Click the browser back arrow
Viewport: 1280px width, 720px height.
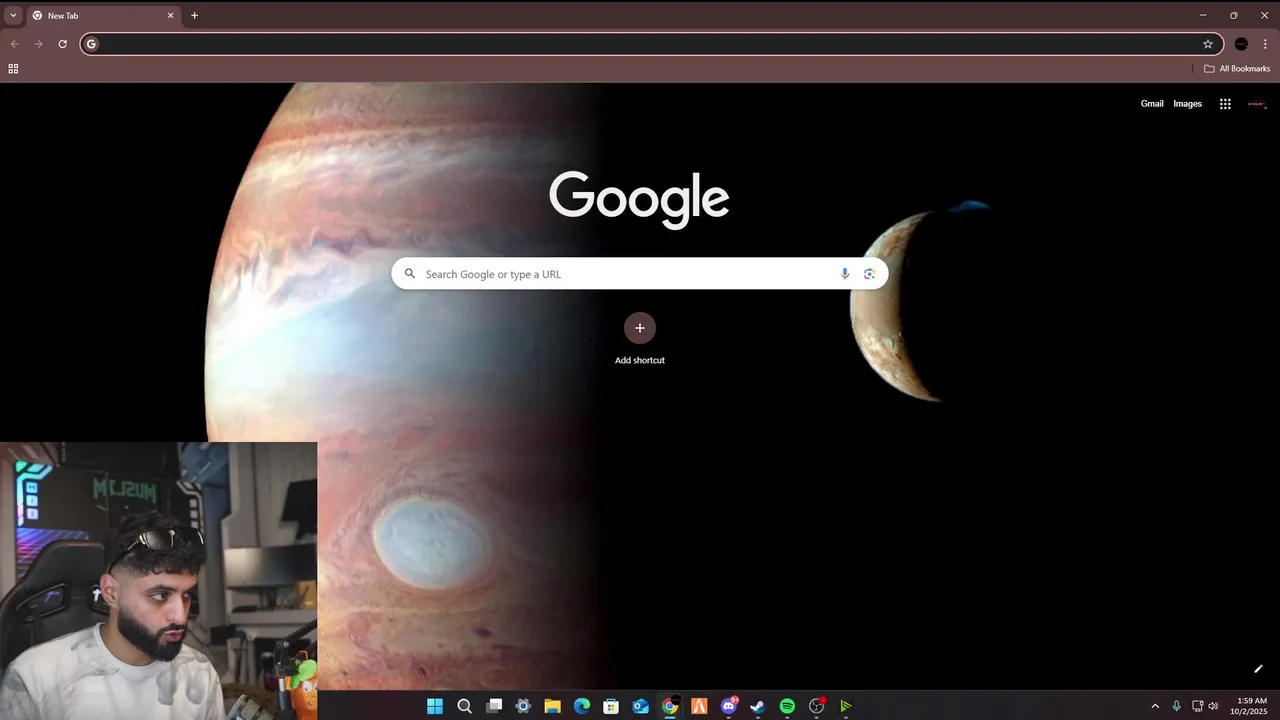14,44
